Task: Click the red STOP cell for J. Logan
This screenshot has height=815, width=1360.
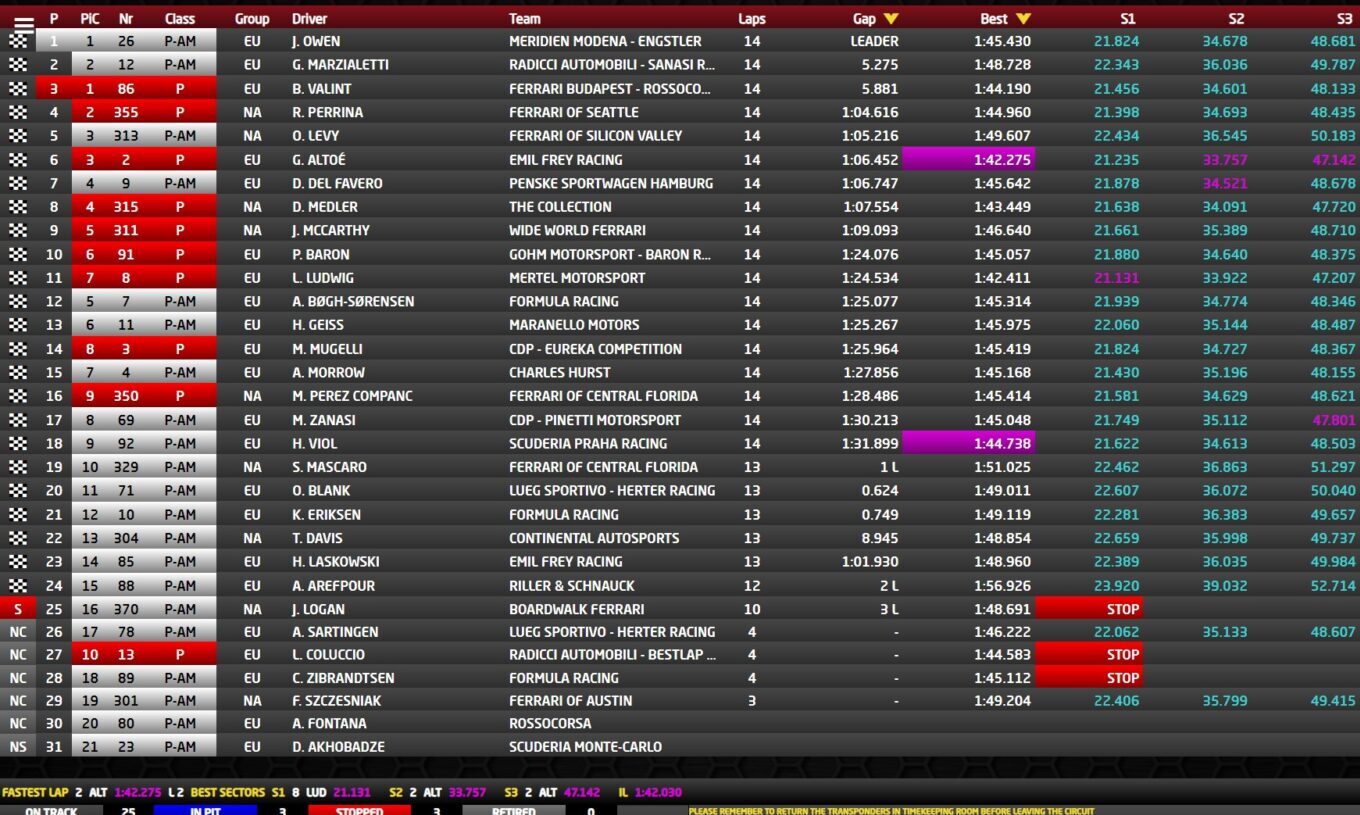Action: click(1088, 609)
